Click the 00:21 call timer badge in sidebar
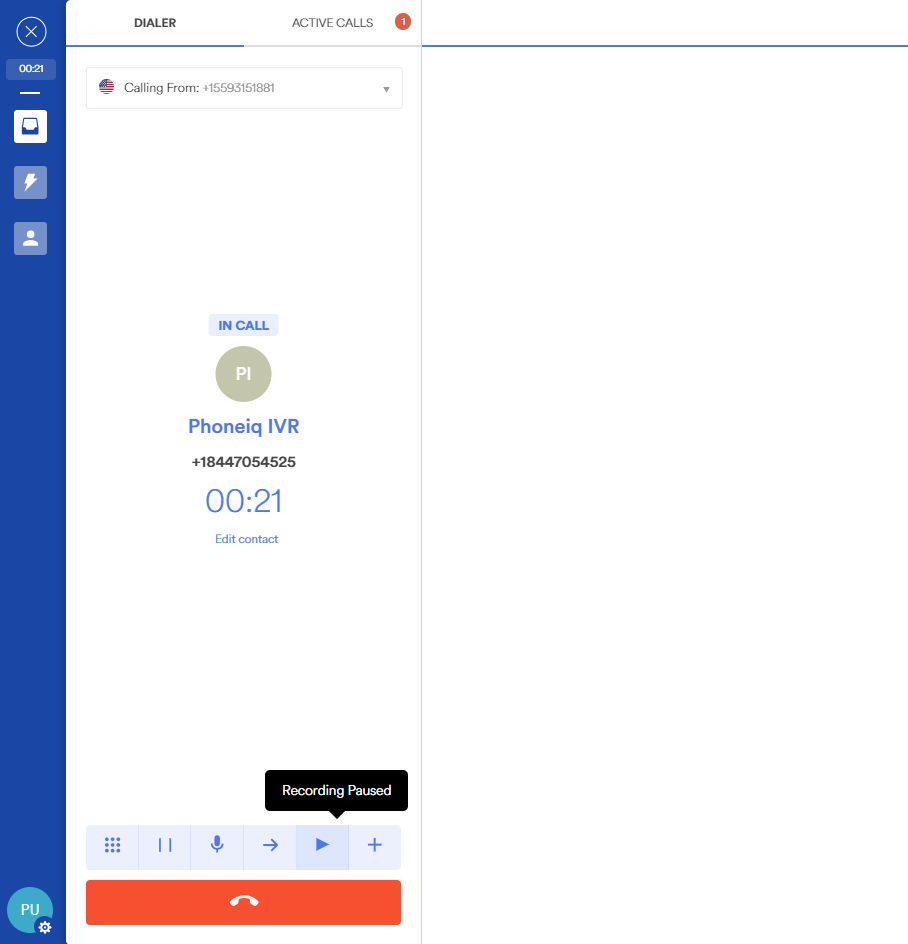Image resolution: width=908 pixels, height=944 pixels. coord(31,69)
